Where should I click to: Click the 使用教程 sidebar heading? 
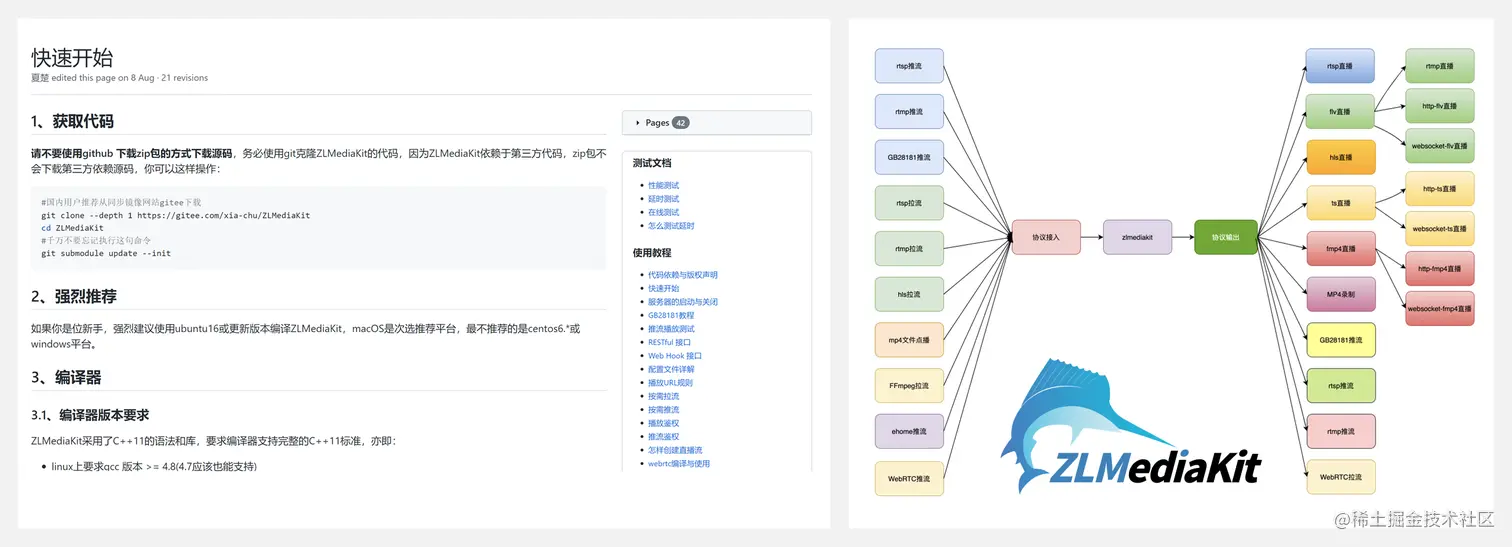coord(652,252)
